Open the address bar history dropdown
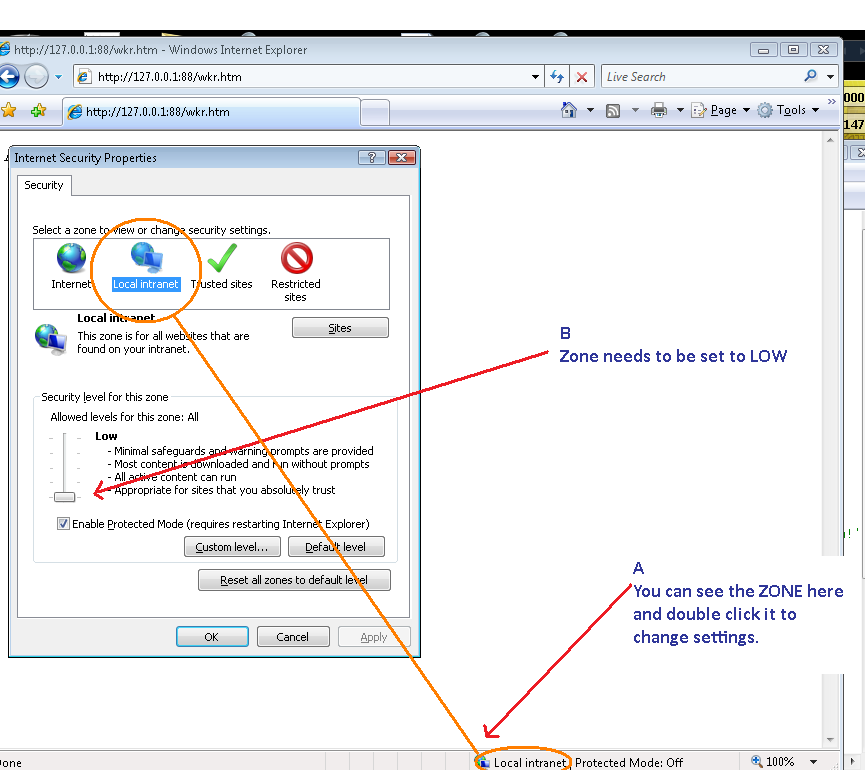 point(536,77)
